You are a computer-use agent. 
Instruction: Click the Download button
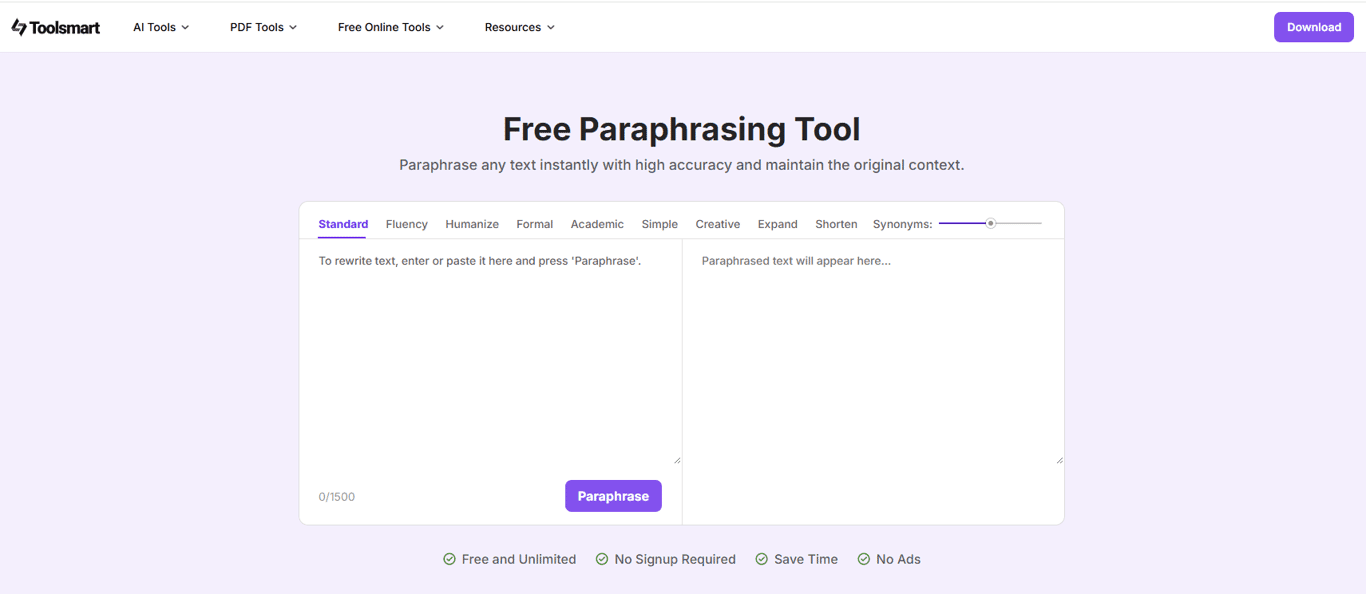point(1313,27)
